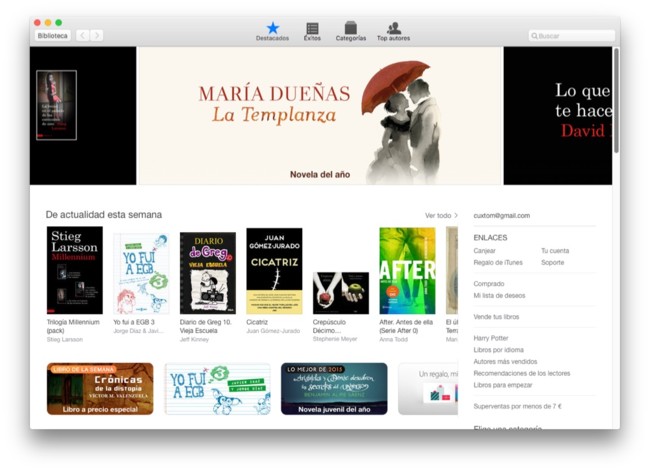
Task: Click the Yo fui a EGB 3 title
Action: pos(134,322)
